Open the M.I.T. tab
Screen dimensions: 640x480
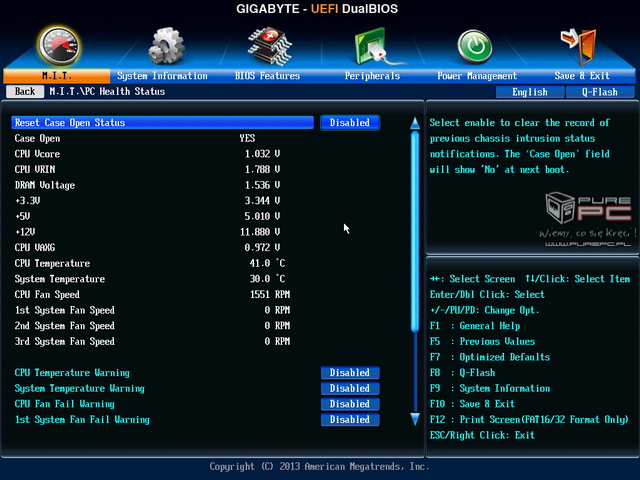tap(57, 76)
